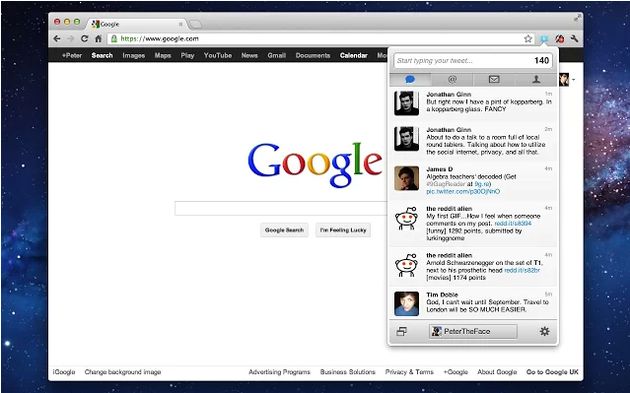Open the new tab button
The image size is (630, 393).
click(x=195, y=25)
